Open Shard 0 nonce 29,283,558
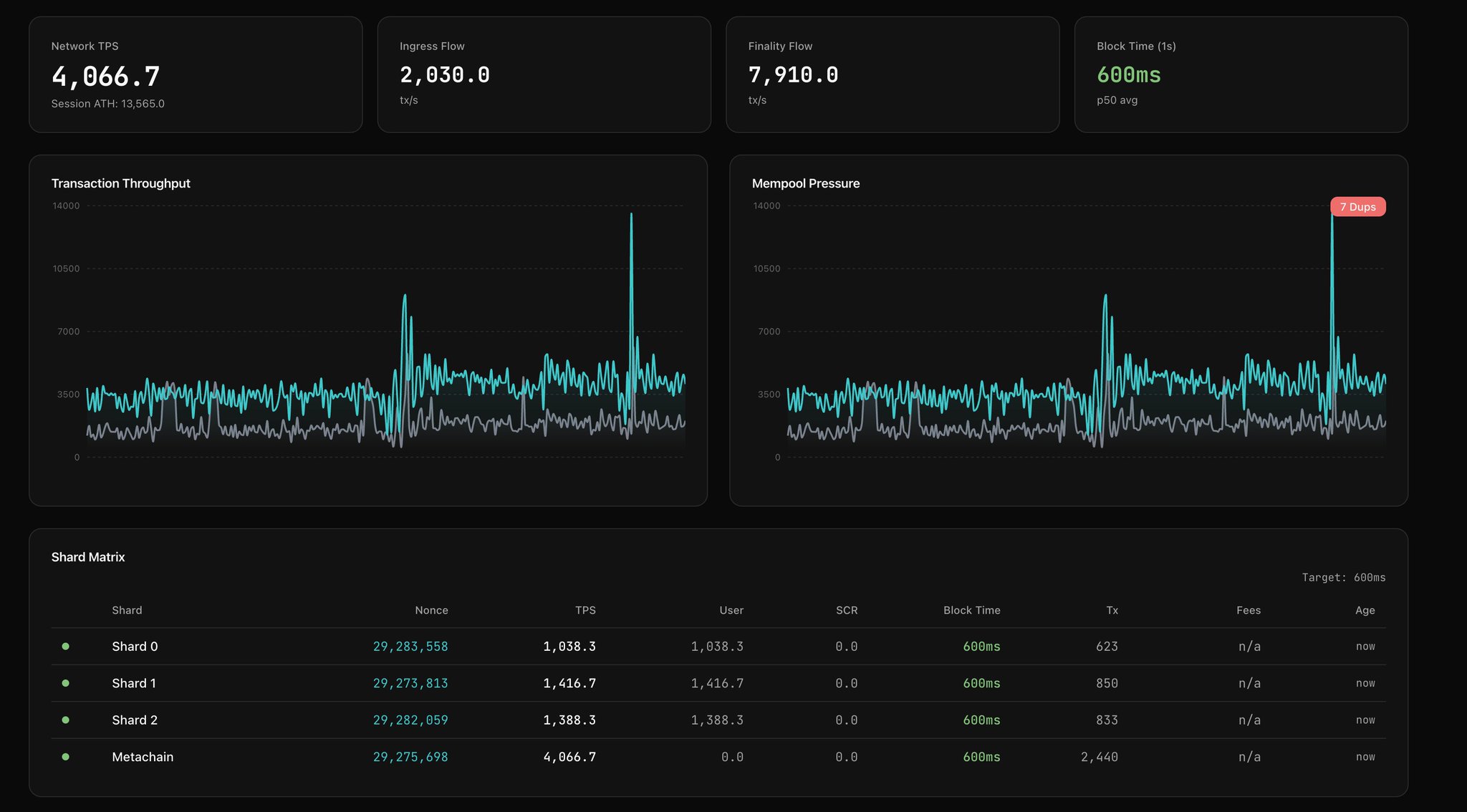This screenshot has width=1467, height=812. click(410, 647)
